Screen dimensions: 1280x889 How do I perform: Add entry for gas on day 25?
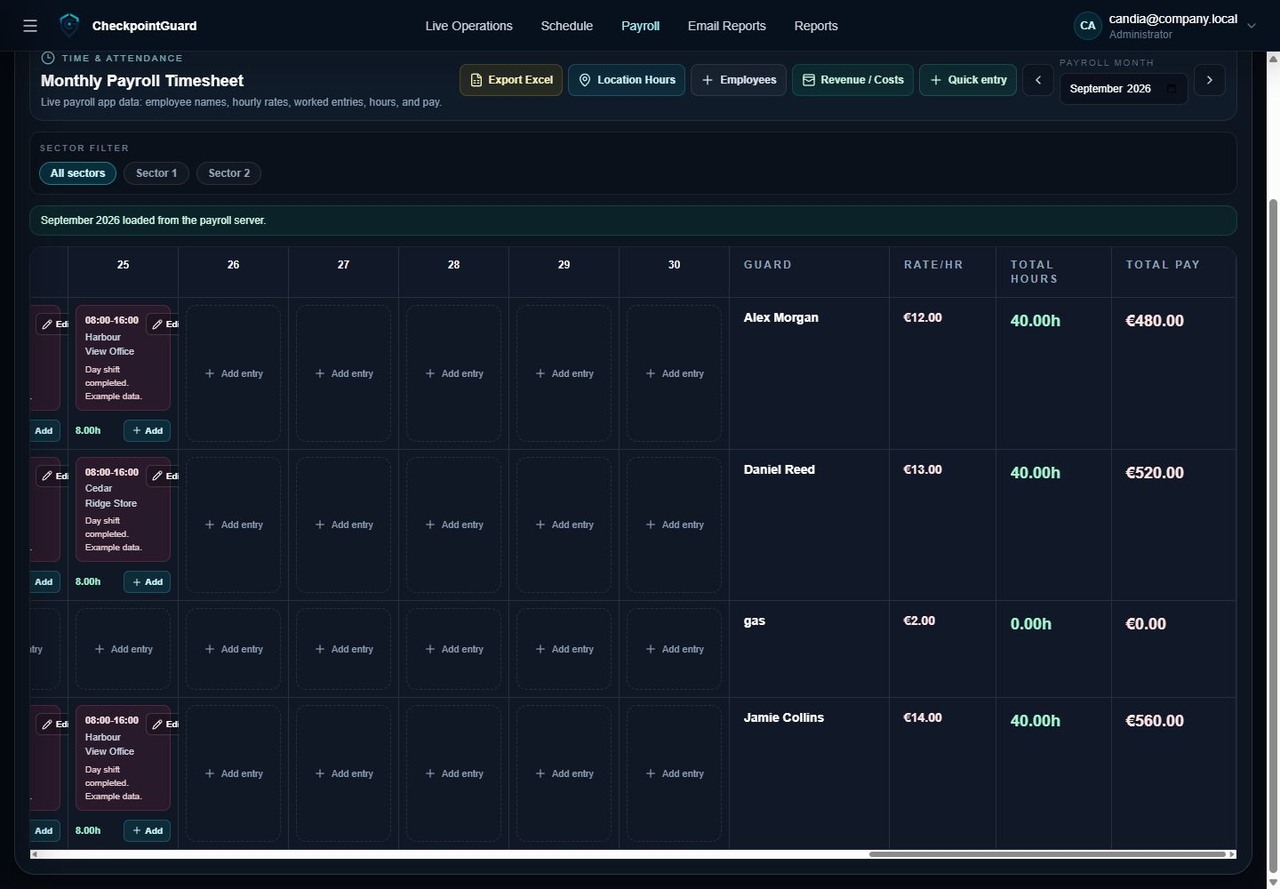point(123,649)
